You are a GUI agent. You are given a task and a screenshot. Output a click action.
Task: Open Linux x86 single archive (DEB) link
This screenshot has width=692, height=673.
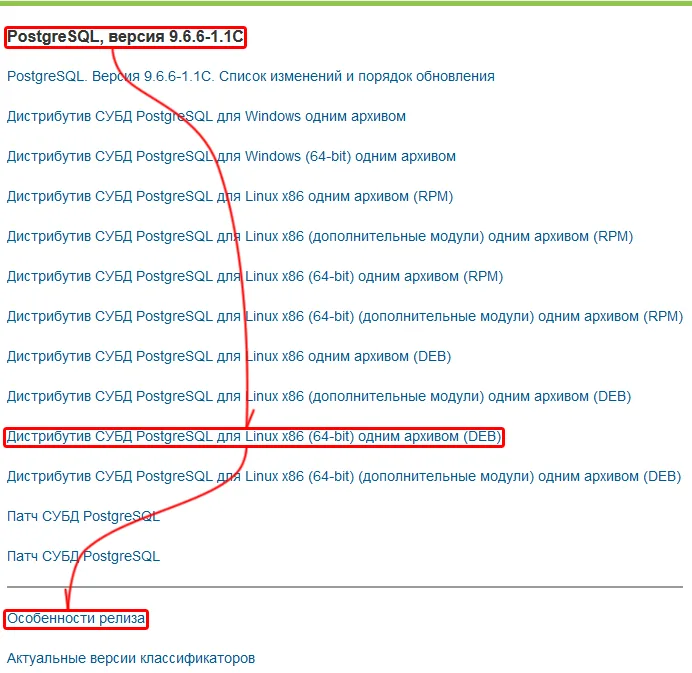pyautogui.click(x=229, y=356)
